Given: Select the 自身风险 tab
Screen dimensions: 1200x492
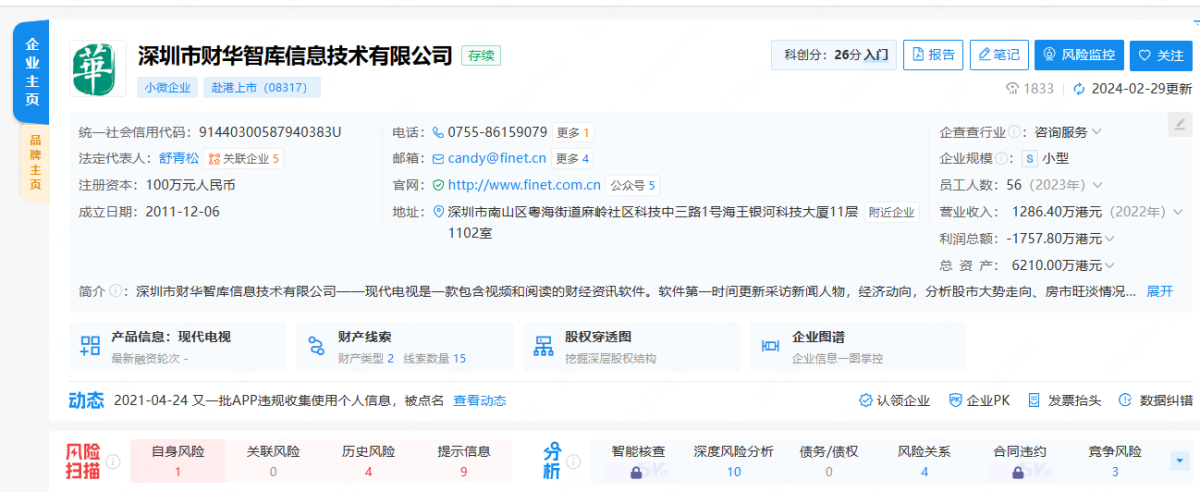Looking at the screenshot, I should point(178,461).
